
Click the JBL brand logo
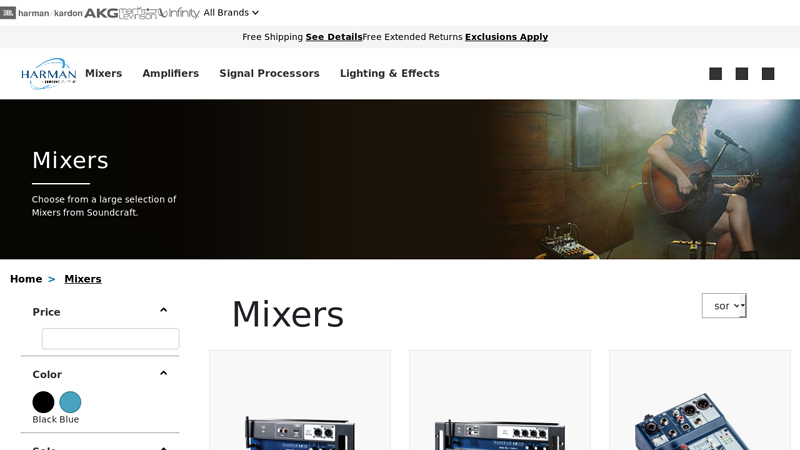(x=8, y=13)
